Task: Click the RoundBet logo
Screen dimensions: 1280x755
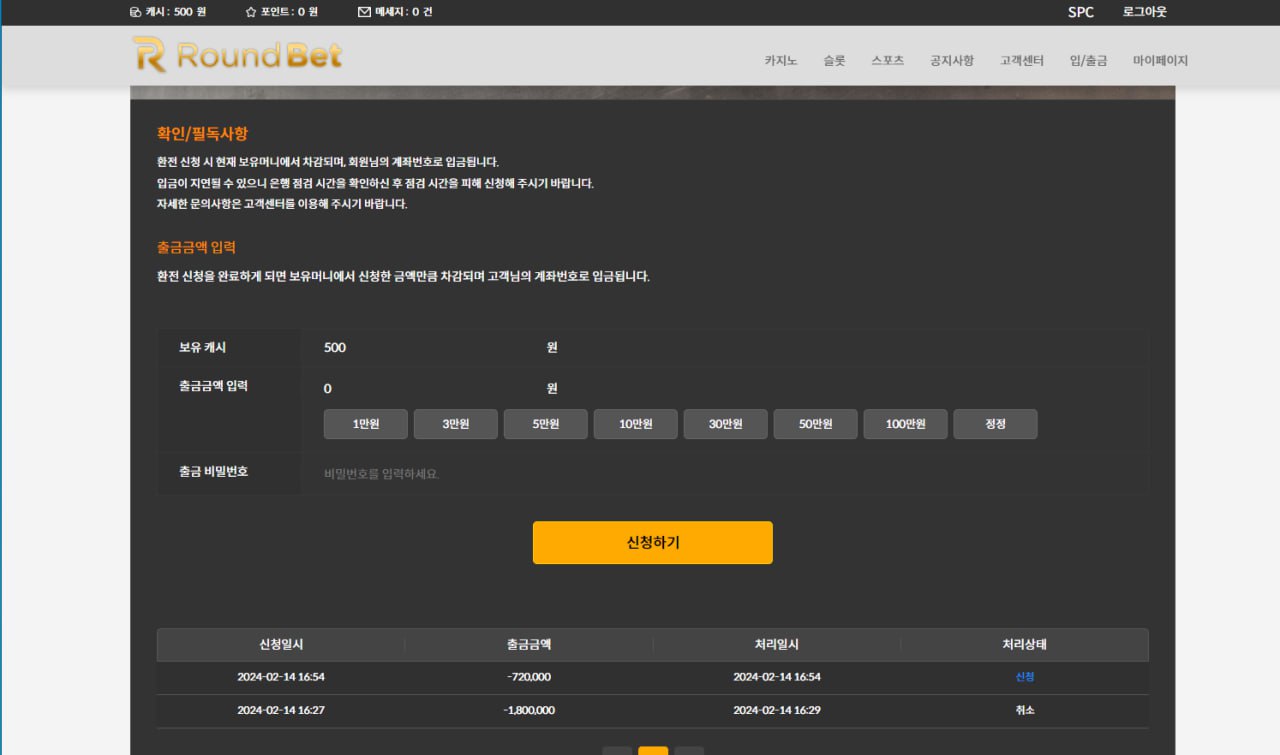Action: click(237, 55)
